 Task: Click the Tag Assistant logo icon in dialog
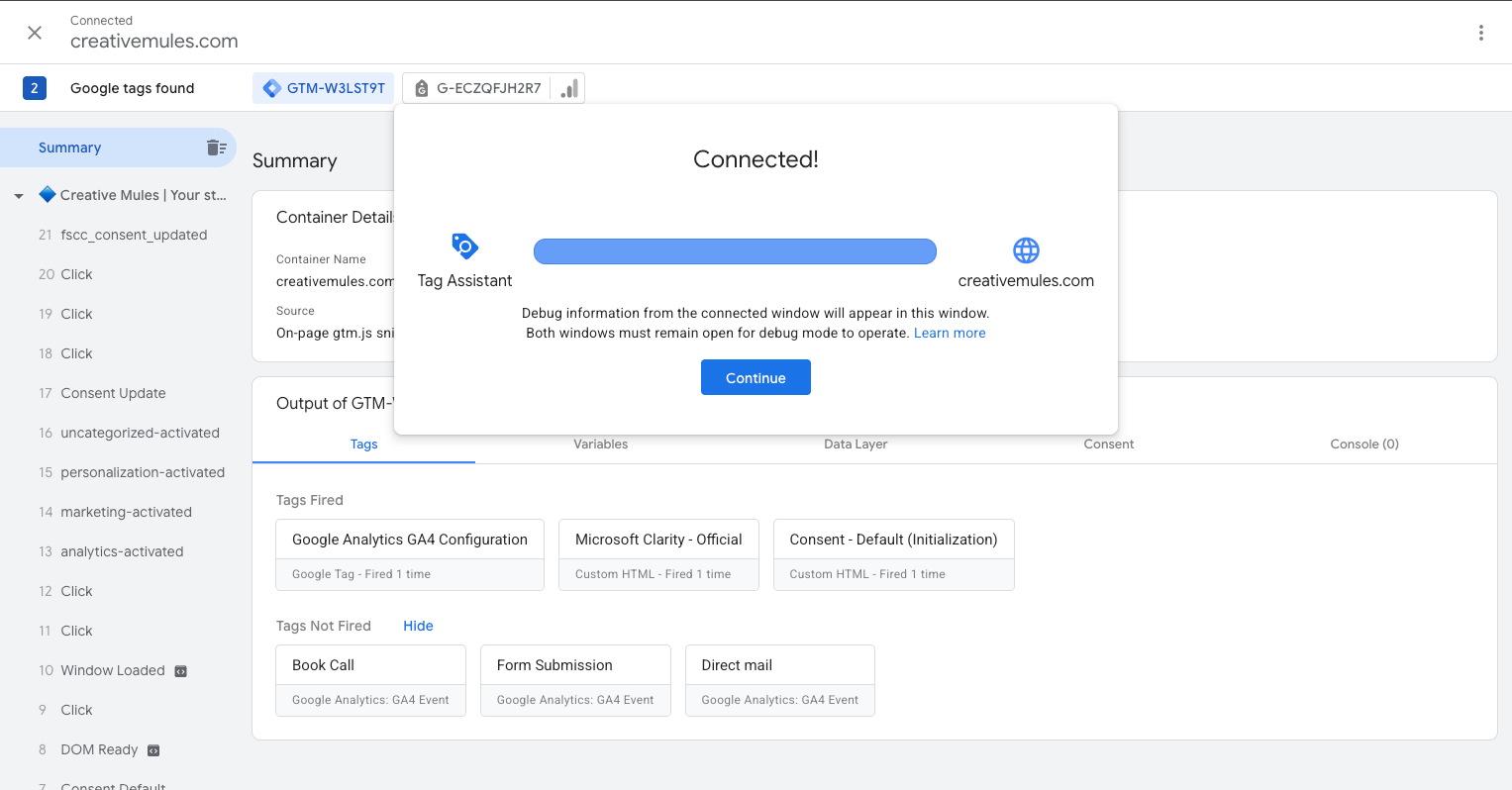click(464, 246)
